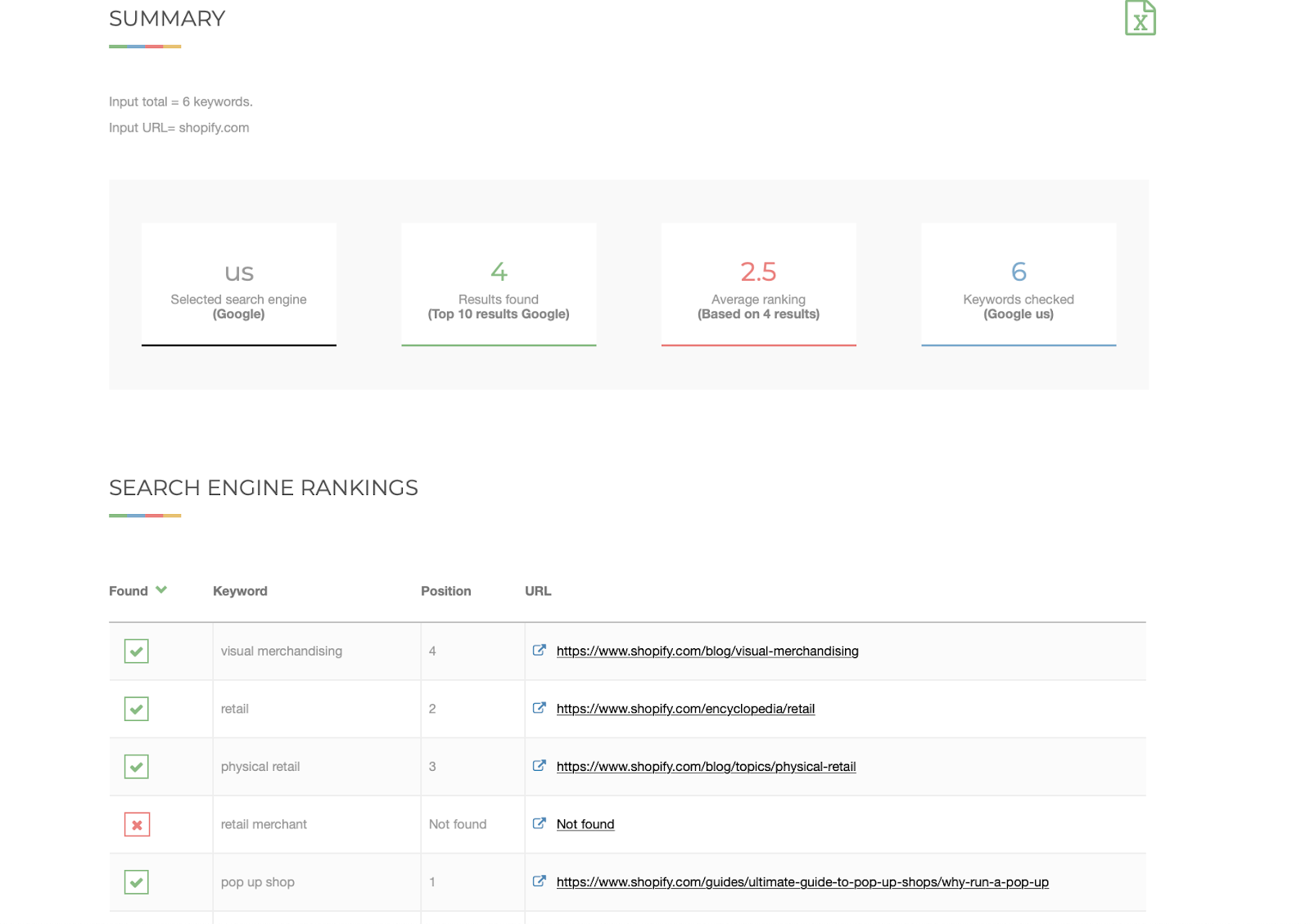
Task: Click the Keyword column header
Action: click(240, 591)
